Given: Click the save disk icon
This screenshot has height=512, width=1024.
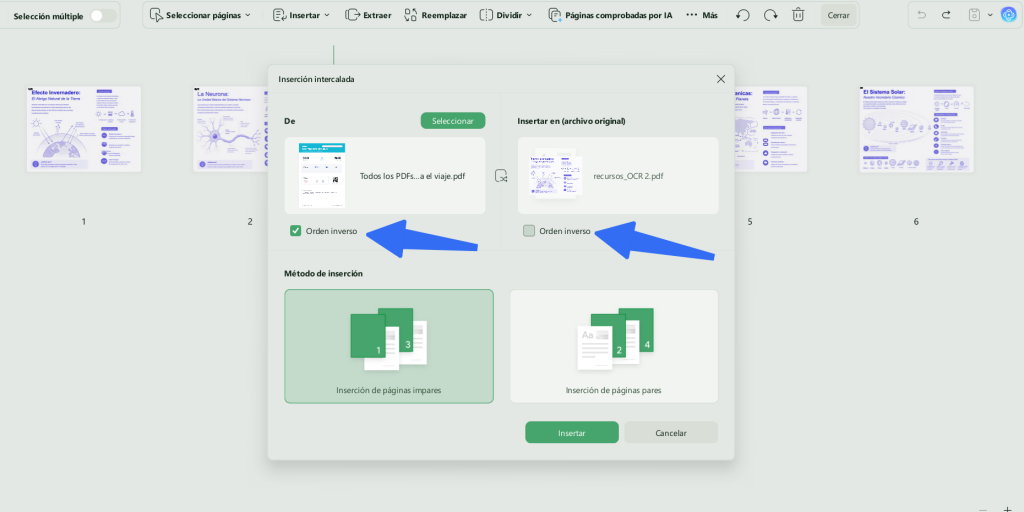Looking at the screenshot, I should pyautogui.click(x=974, y=15).
